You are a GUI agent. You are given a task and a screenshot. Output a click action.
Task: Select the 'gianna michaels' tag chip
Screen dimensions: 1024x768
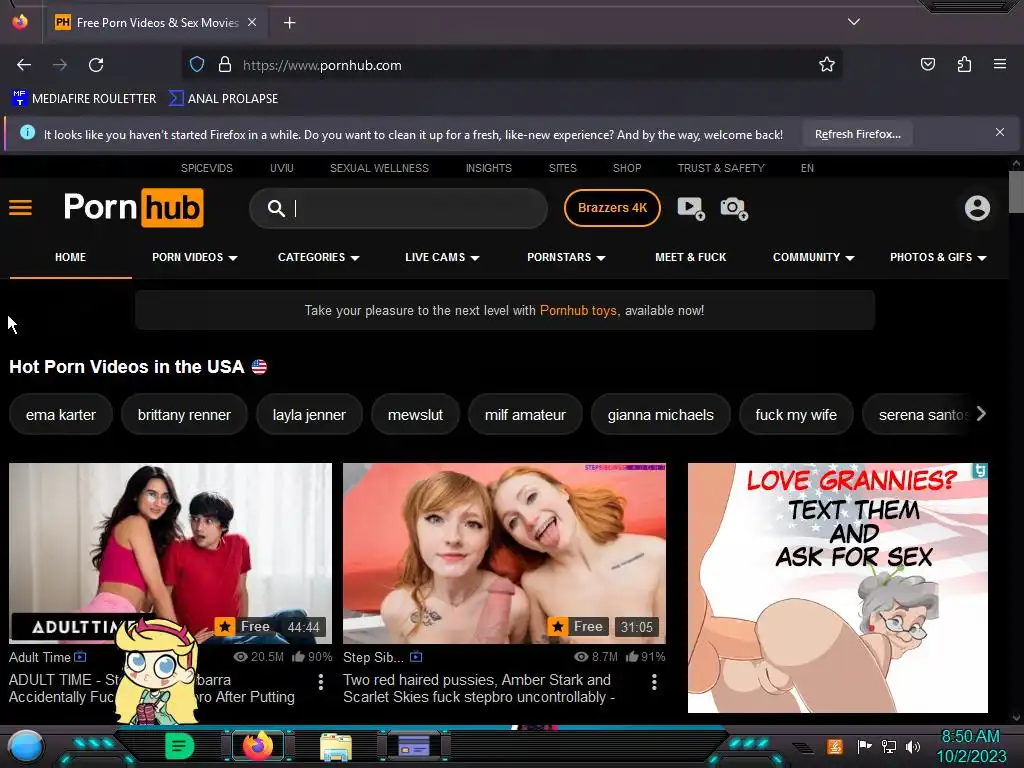pyautogui.click(x=660, y=415)
